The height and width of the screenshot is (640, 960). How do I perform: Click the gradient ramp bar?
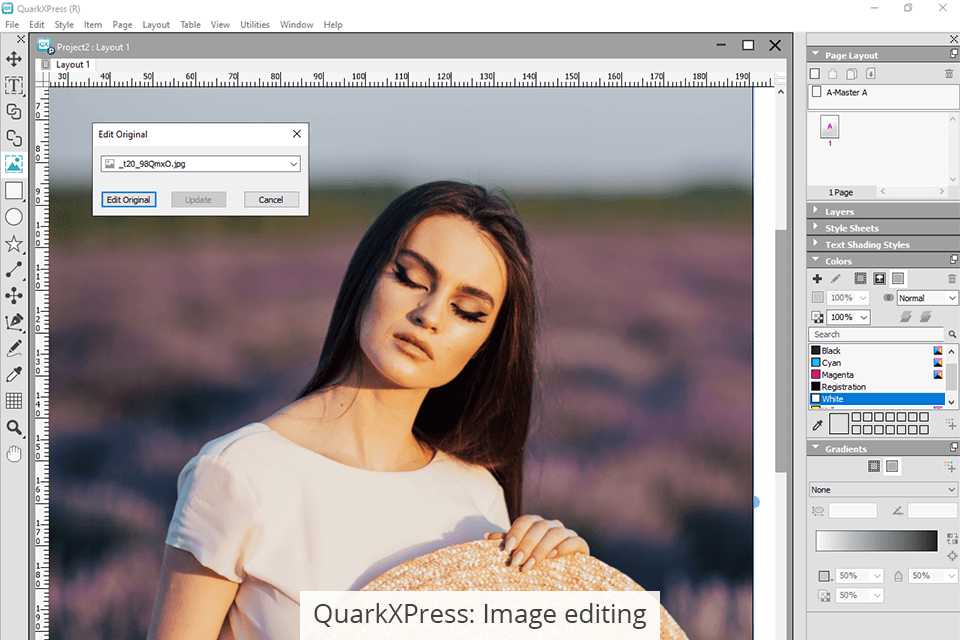click(x=876, y=541)
